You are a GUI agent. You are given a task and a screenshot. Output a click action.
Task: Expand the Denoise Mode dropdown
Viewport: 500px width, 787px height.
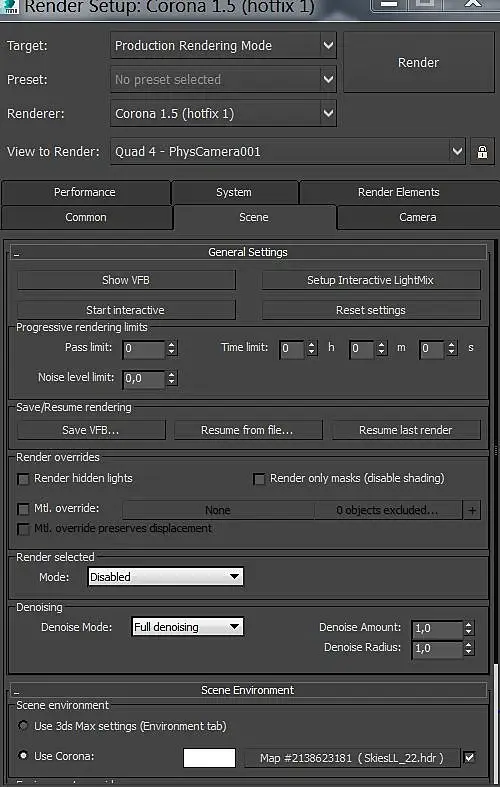(x=188, y=627)
